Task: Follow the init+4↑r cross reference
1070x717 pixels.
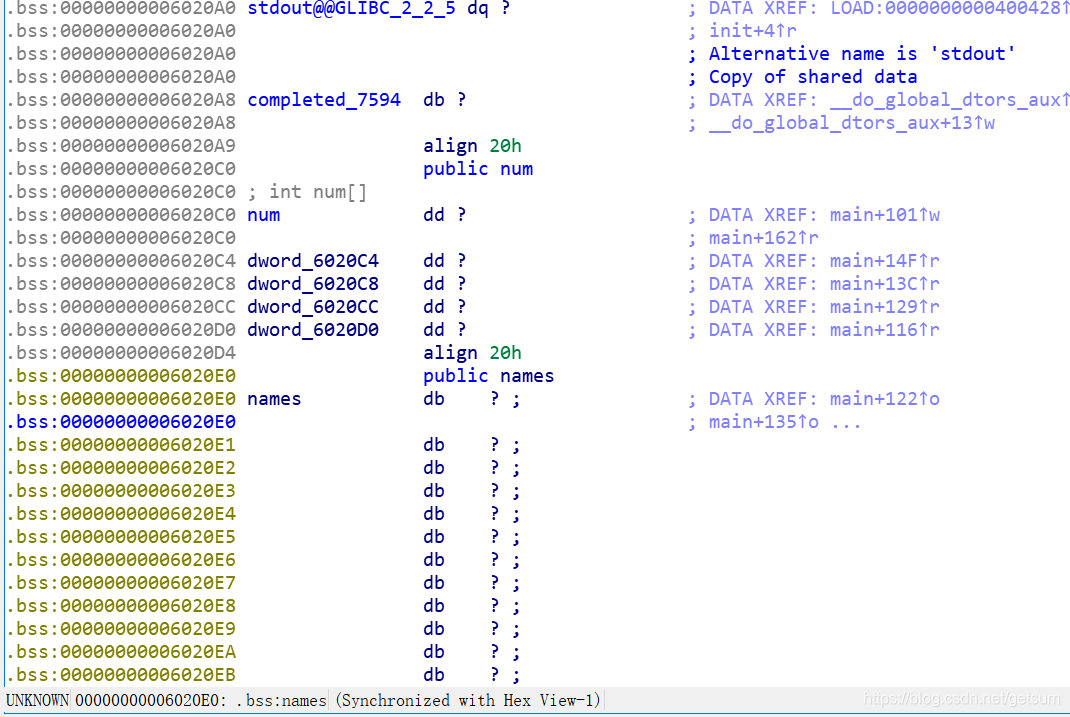Action: [x=753, y=31]
